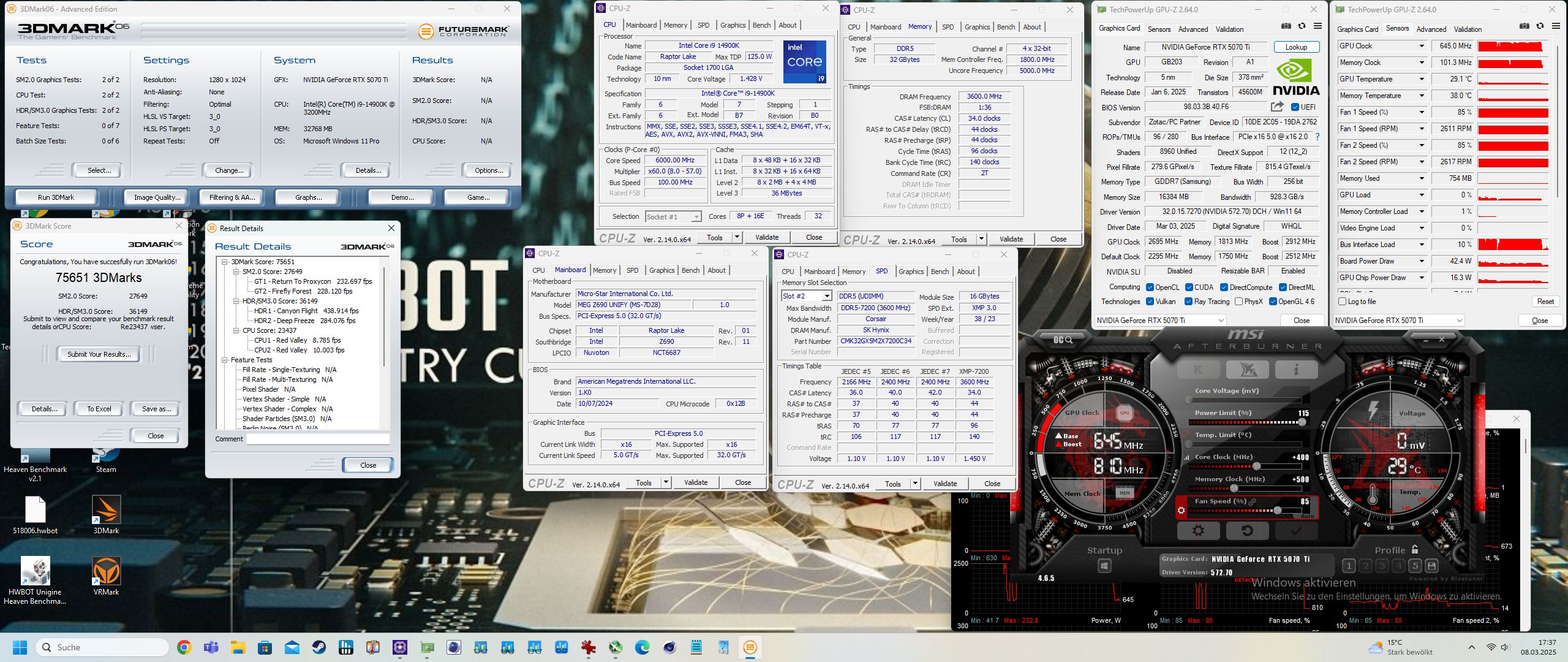Open the Slot #2 memory slot dropdown
Image resolution: width=1568 pixels, height=662 pixels.
click(806, 296)
